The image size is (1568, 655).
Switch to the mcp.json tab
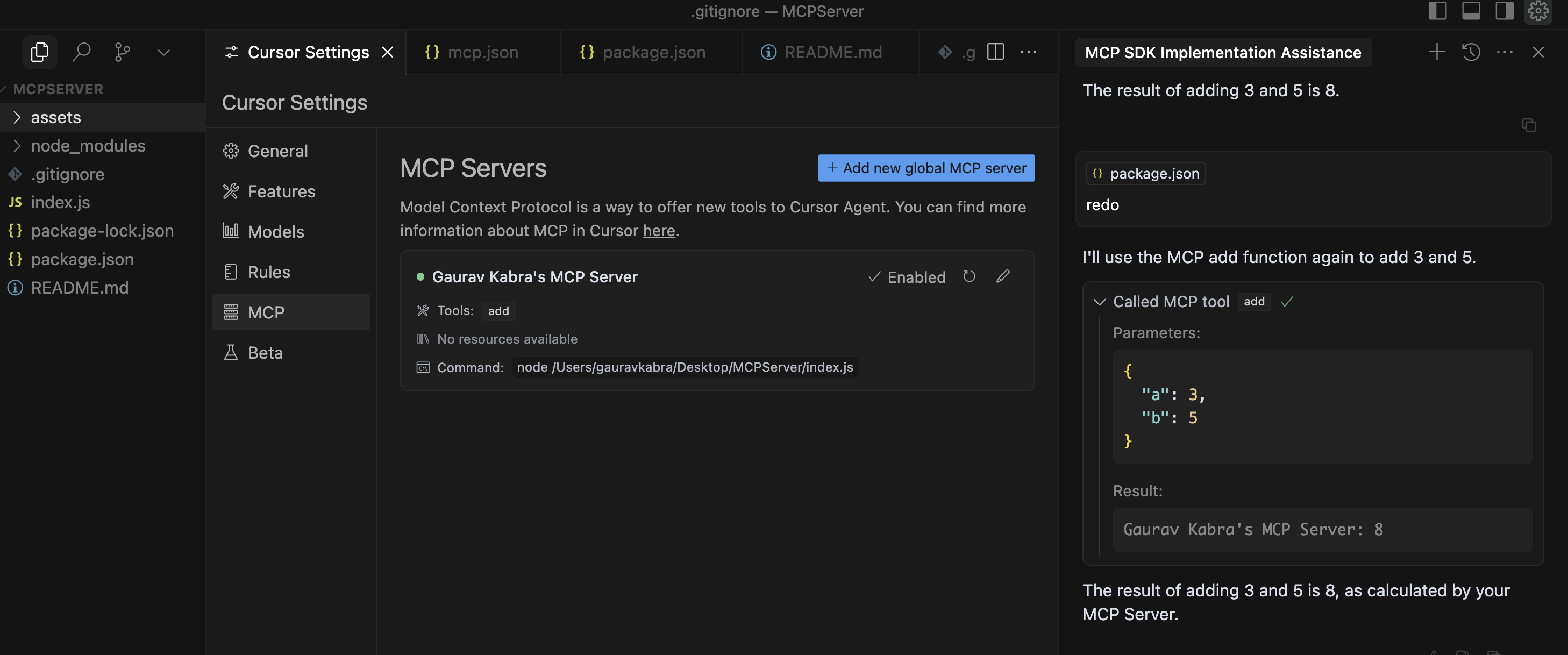click(x=472, y=52)
